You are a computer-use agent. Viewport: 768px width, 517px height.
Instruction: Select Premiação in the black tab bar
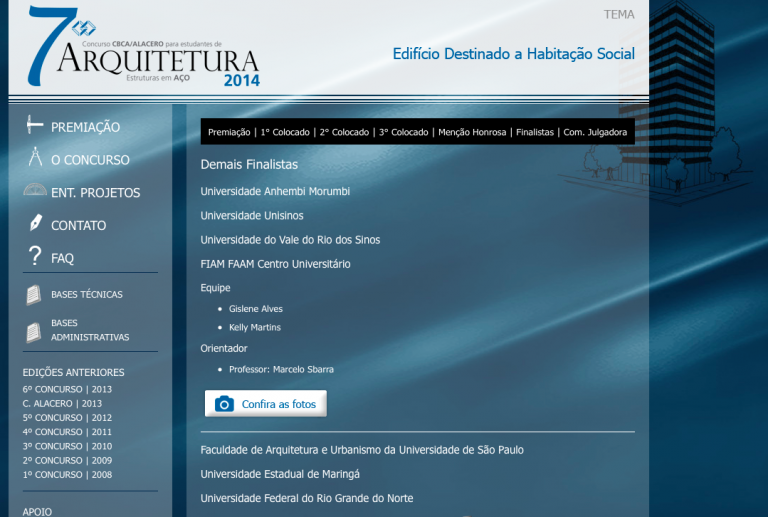click(x=229, y=132)
